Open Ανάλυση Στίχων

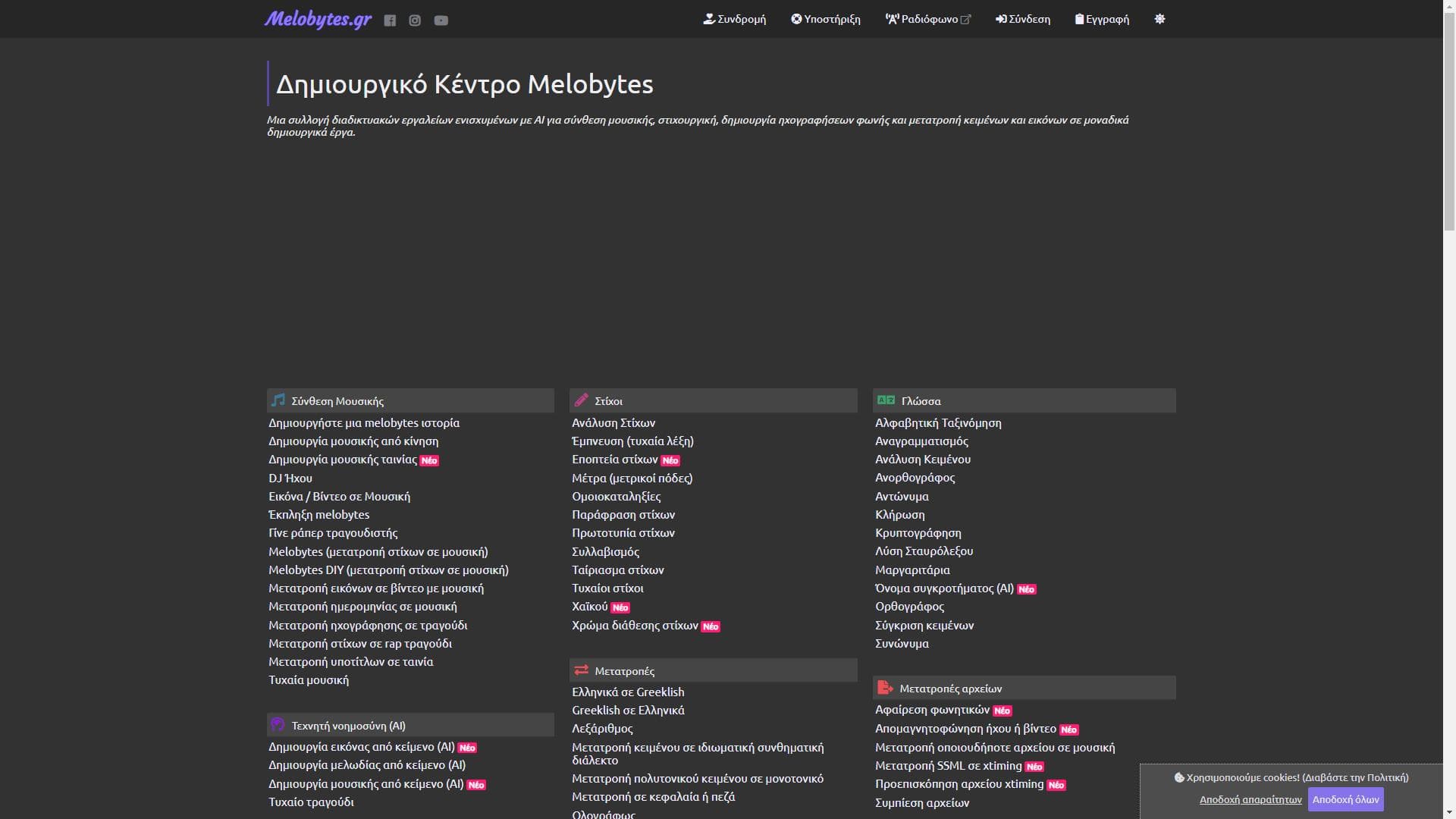tap(613, 423)
